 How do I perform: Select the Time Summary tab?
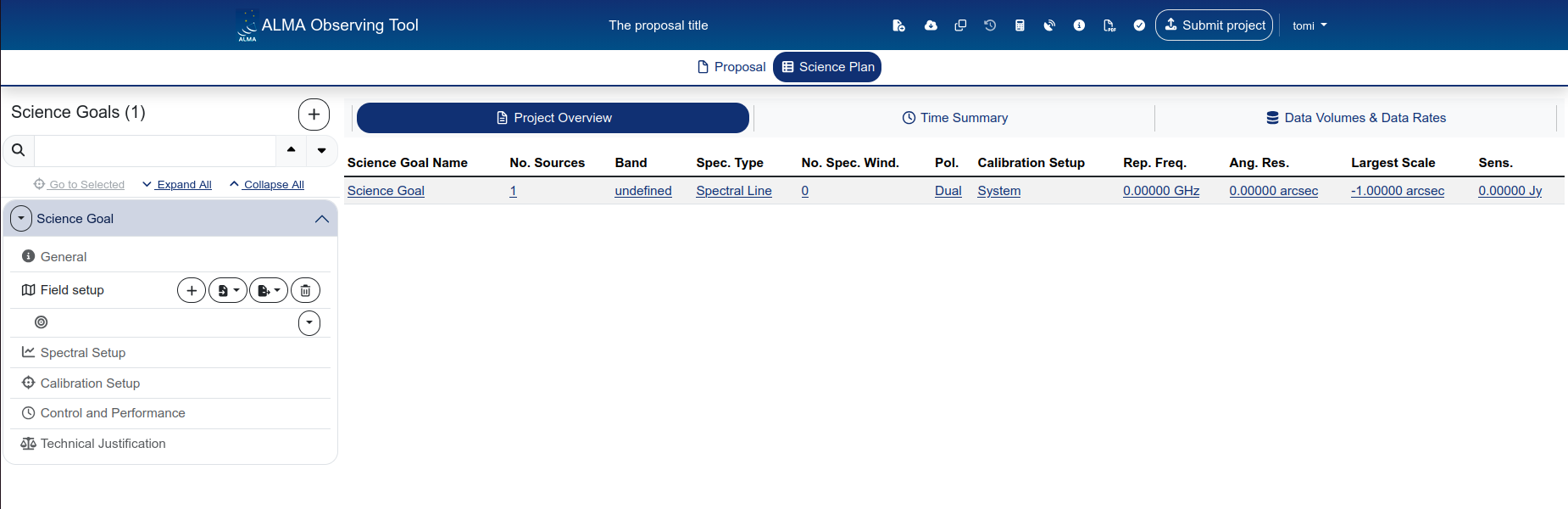(954, 118)
